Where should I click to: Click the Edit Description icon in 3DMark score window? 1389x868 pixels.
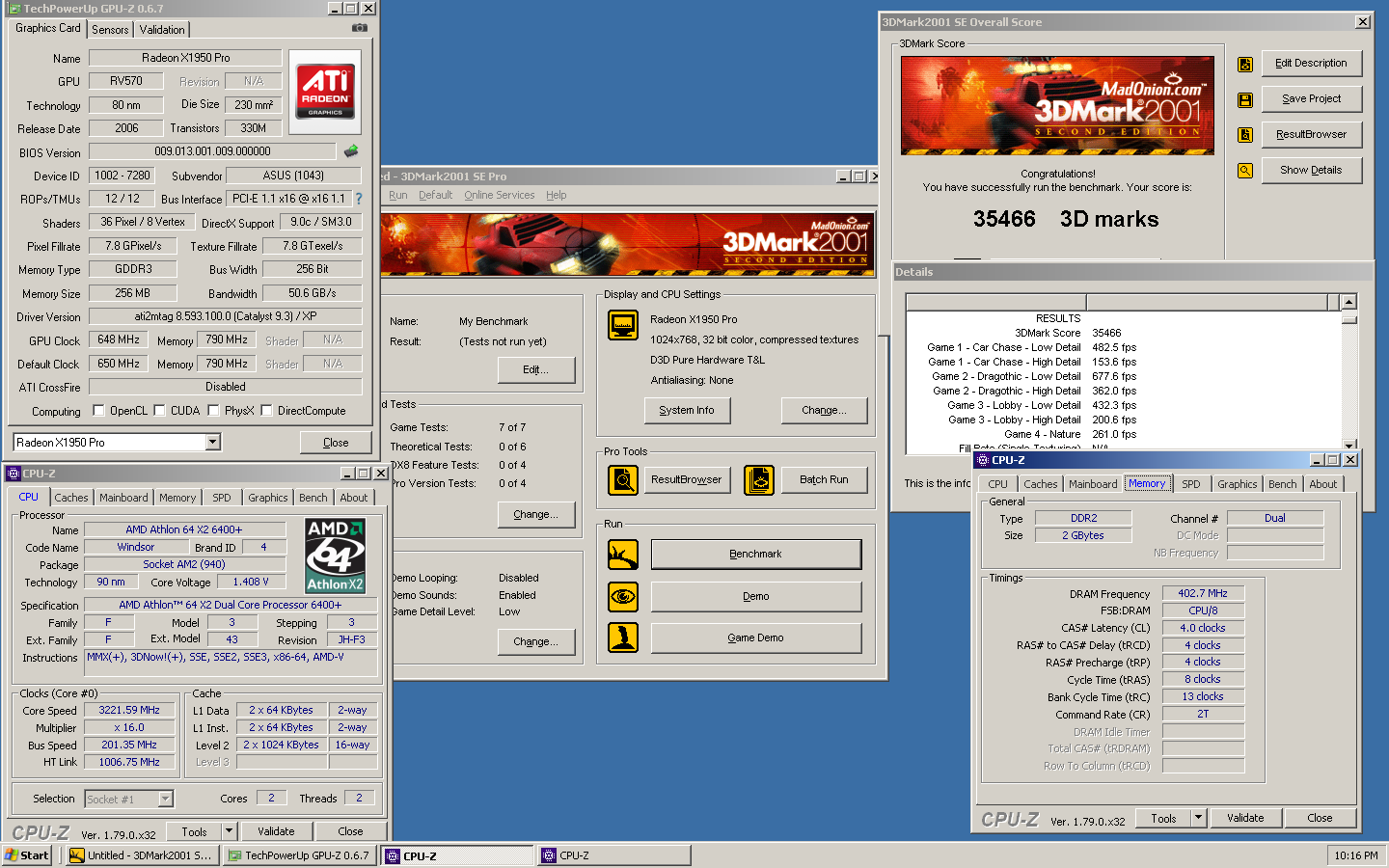click(x=1245, y=64)
